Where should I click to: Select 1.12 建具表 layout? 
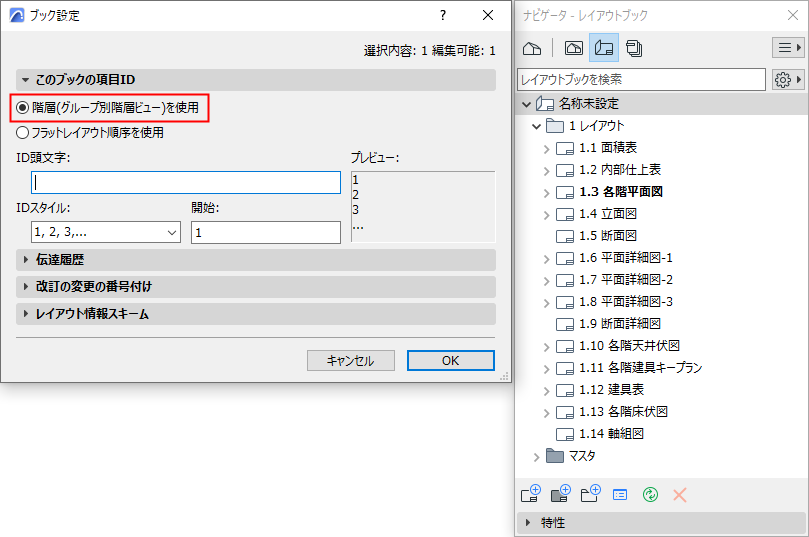tap(611, 389)
